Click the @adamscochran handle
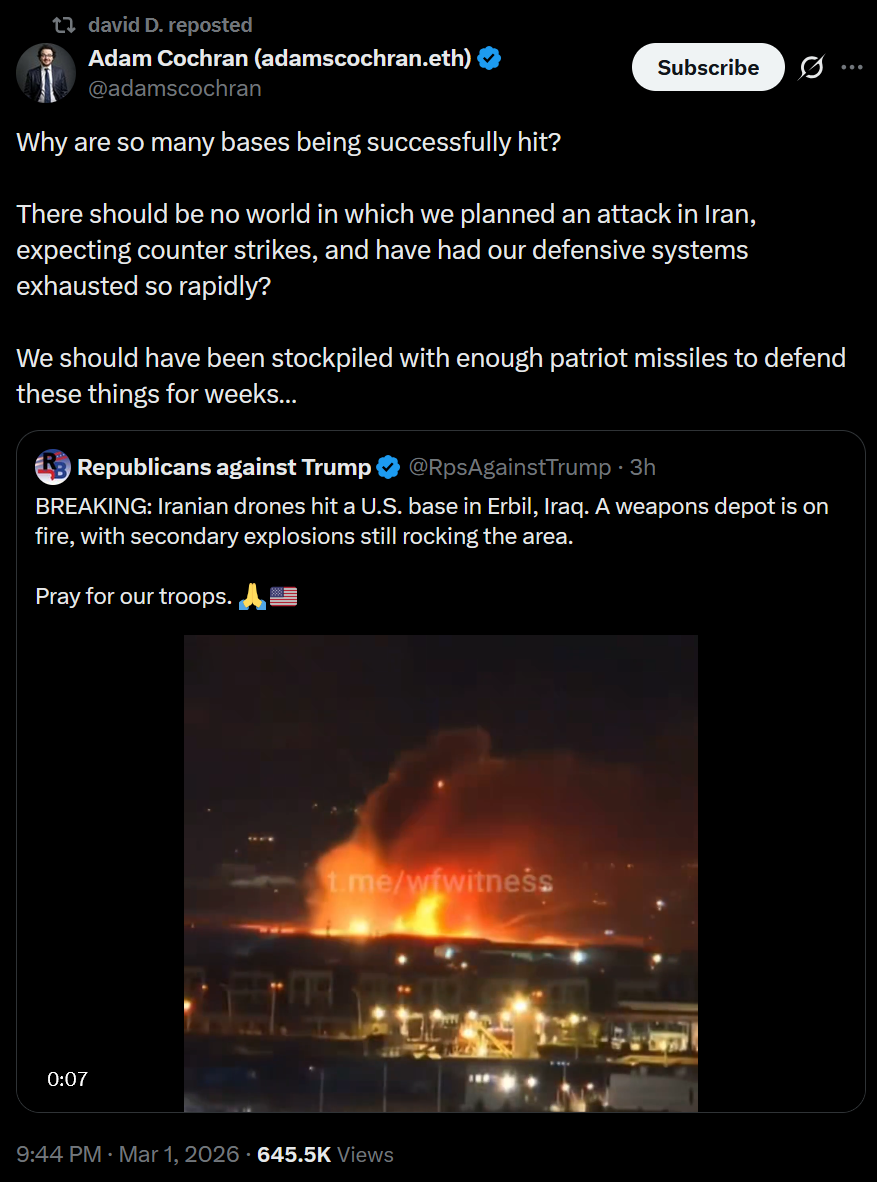The image size is (877, 1182). 175,88
